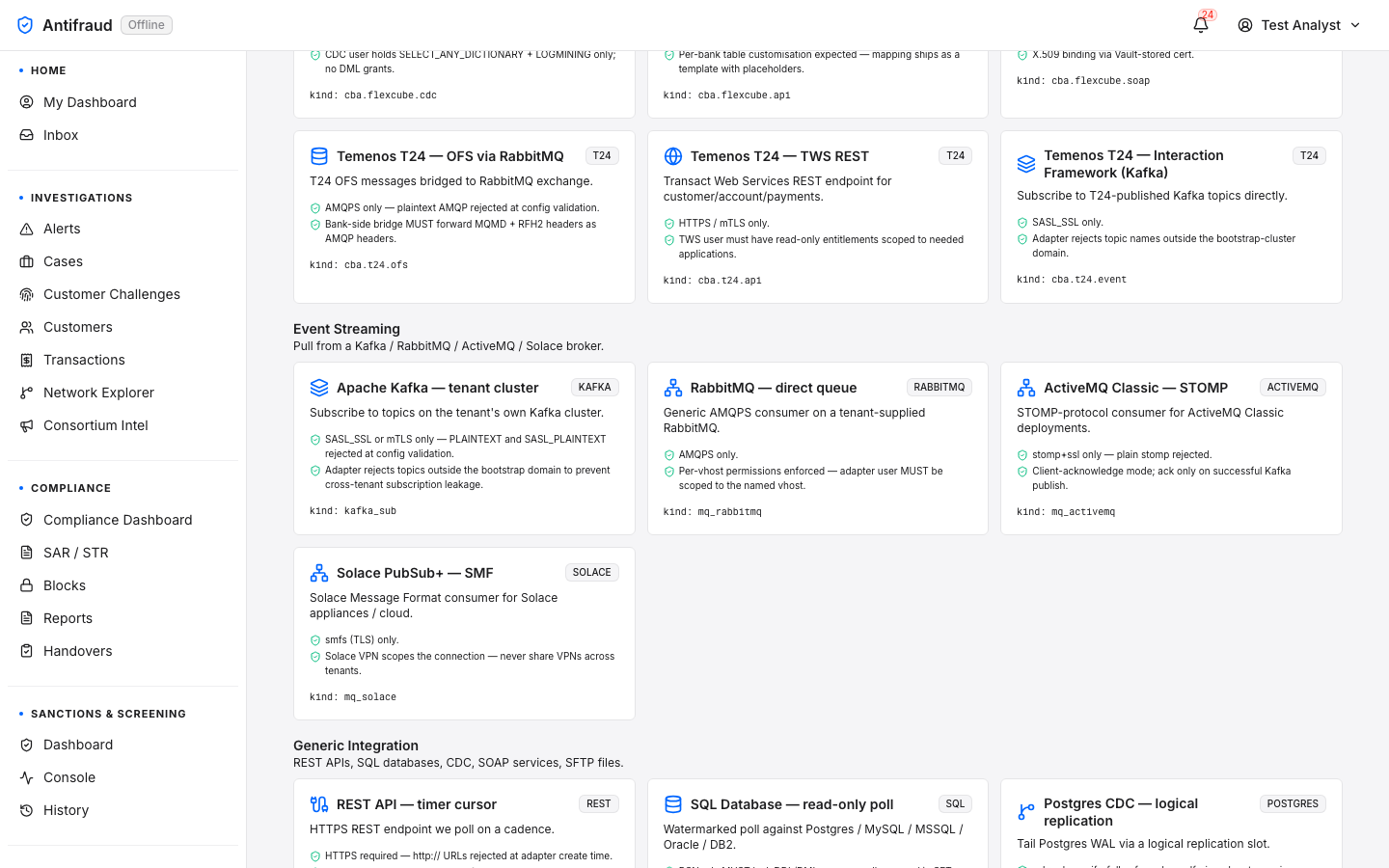Image resolution: width=1389 pixels, height=868 pixels.
Task: Click kind: mq_solace text
Action: pyautogui.click(x=353, y=697)
